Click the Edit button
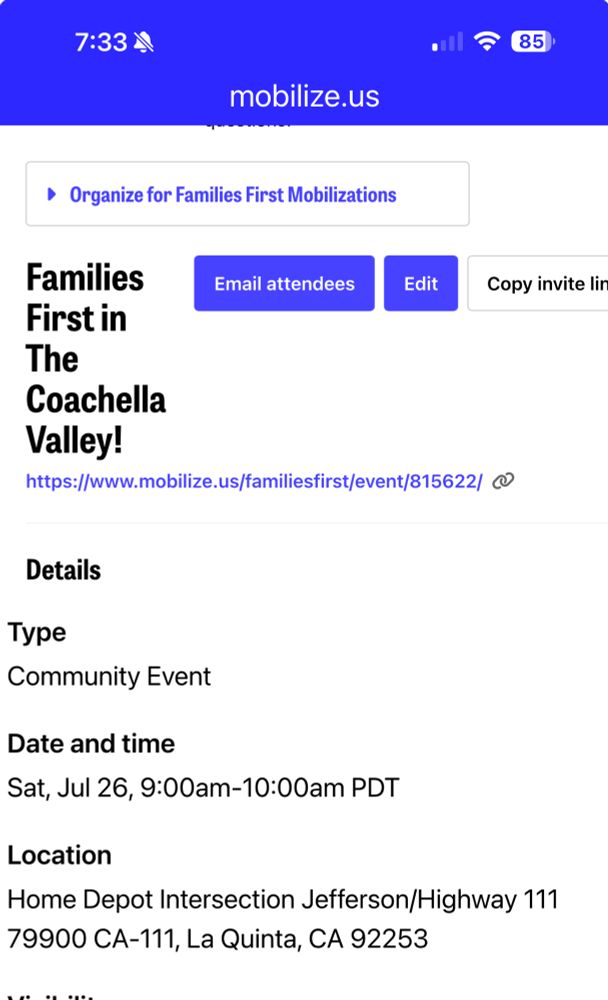 421,284
